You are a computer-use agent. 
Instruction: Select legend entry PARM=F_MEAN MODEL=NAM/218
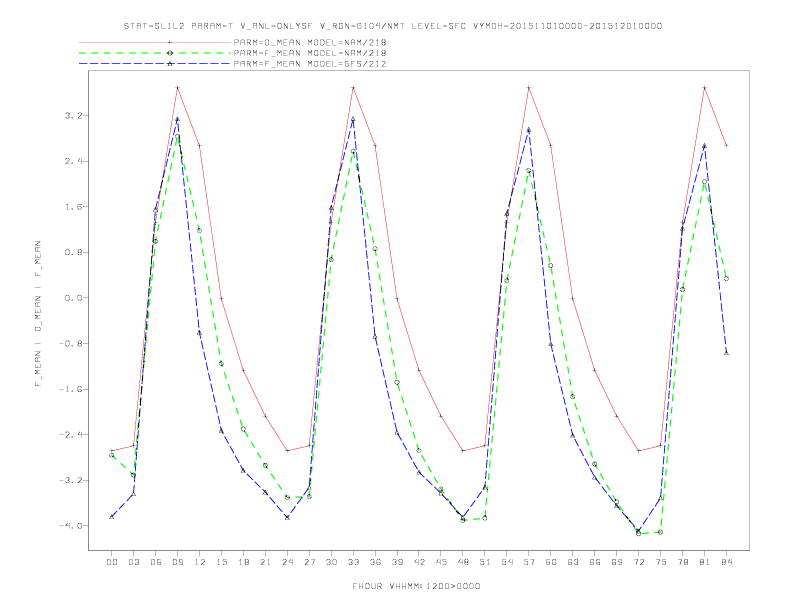pos(310,53)
